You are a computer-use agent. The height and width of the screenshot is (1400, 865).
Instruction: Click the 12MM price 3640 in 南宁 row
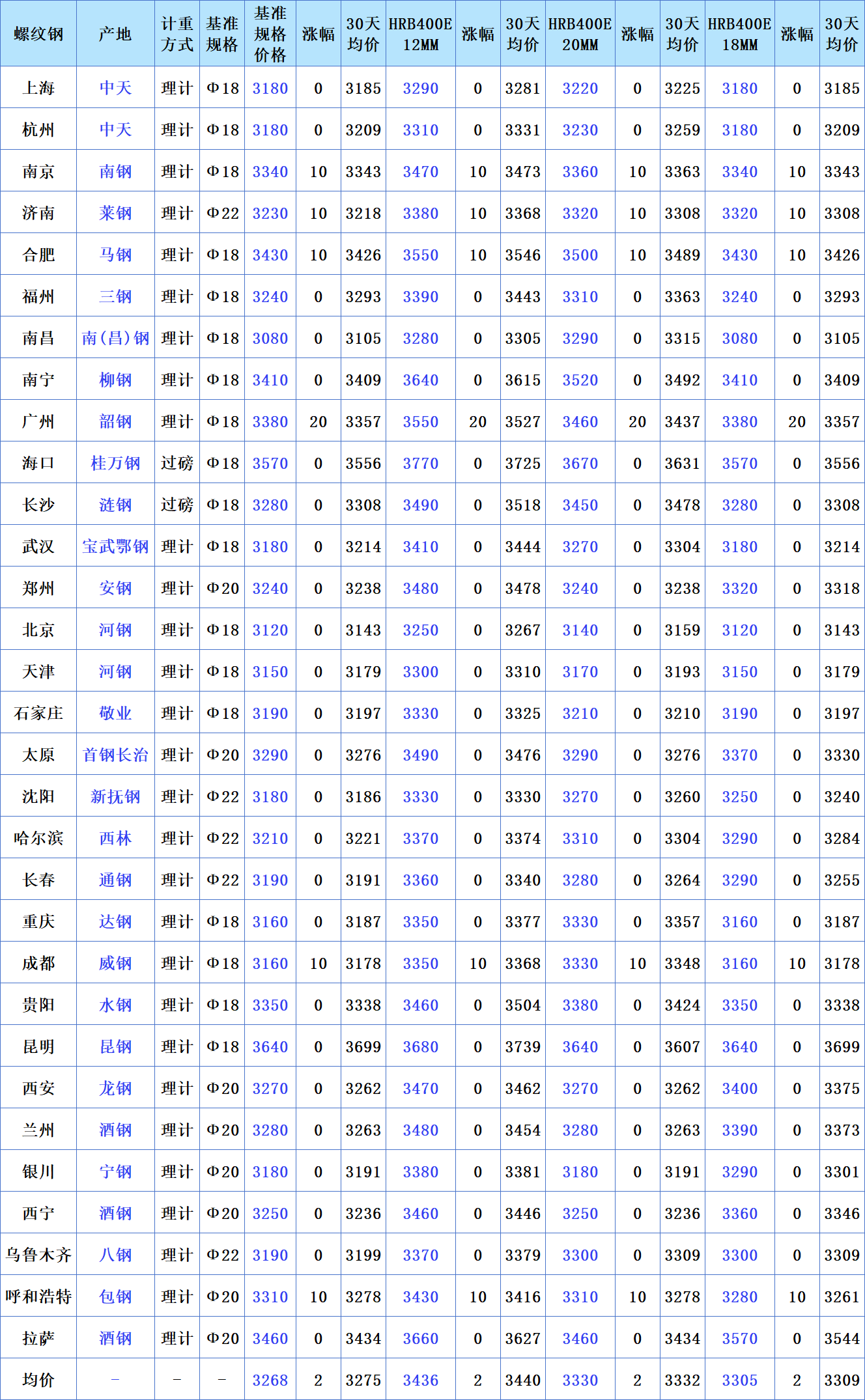420,380
